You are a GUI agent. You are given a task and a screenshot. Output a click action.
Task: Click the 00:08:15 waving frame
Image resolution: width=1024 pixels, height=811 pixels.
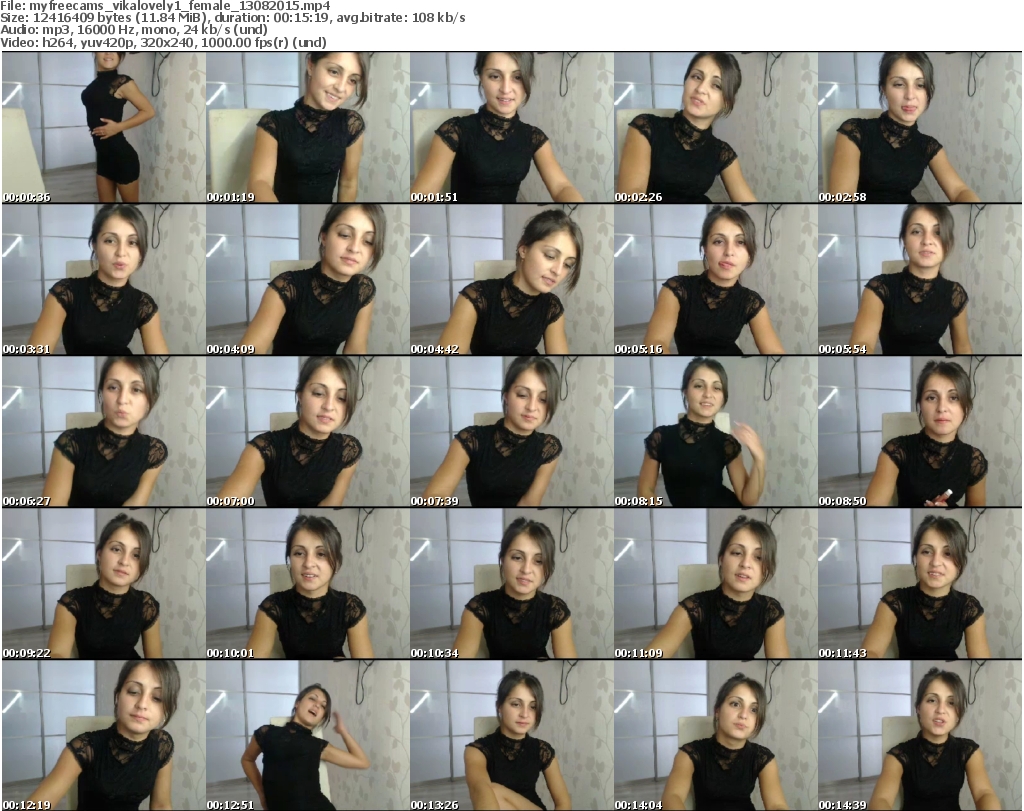tap(716, 432)
